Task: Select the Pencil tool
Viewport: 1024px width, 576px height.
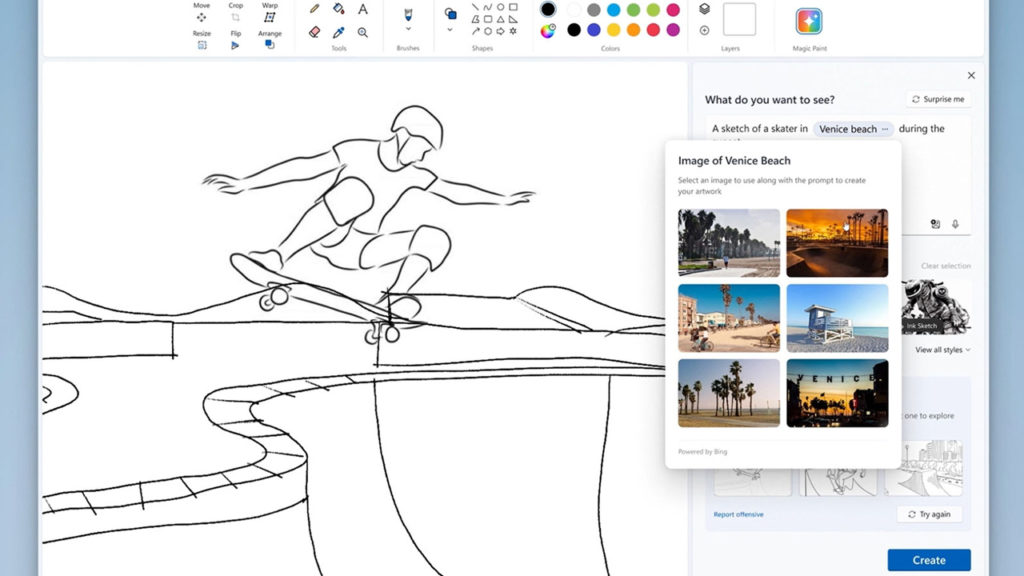Action: point(314,9)
